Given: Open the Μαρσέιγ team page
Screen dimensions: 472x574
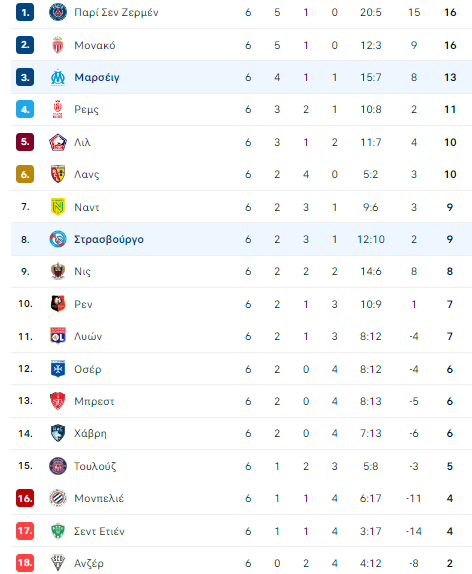Looking at the screenshot, I should click(x=97, y=78).
